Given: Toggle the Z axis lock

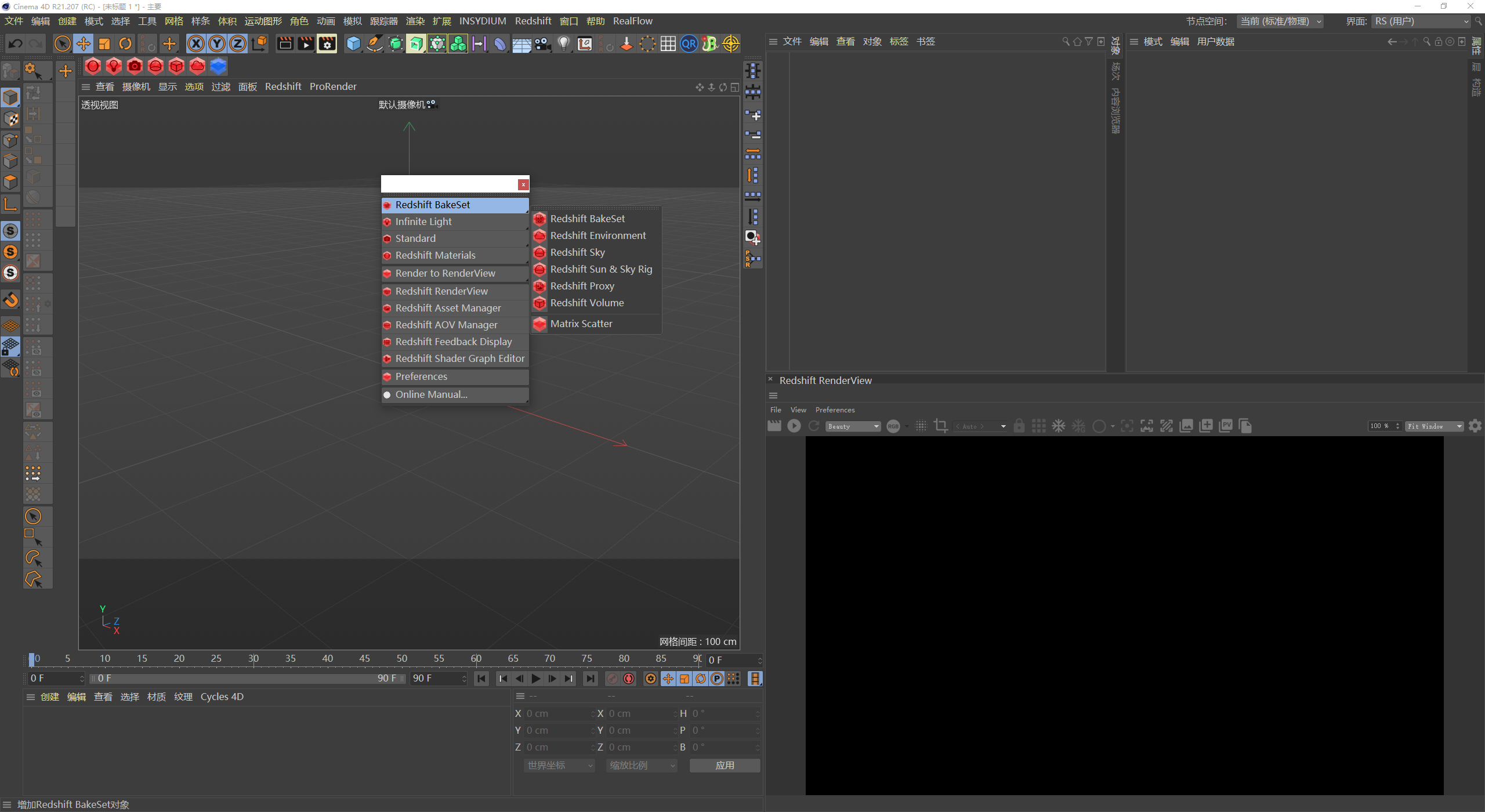Looking at the screenshot, I should click(x=238, y=44).
